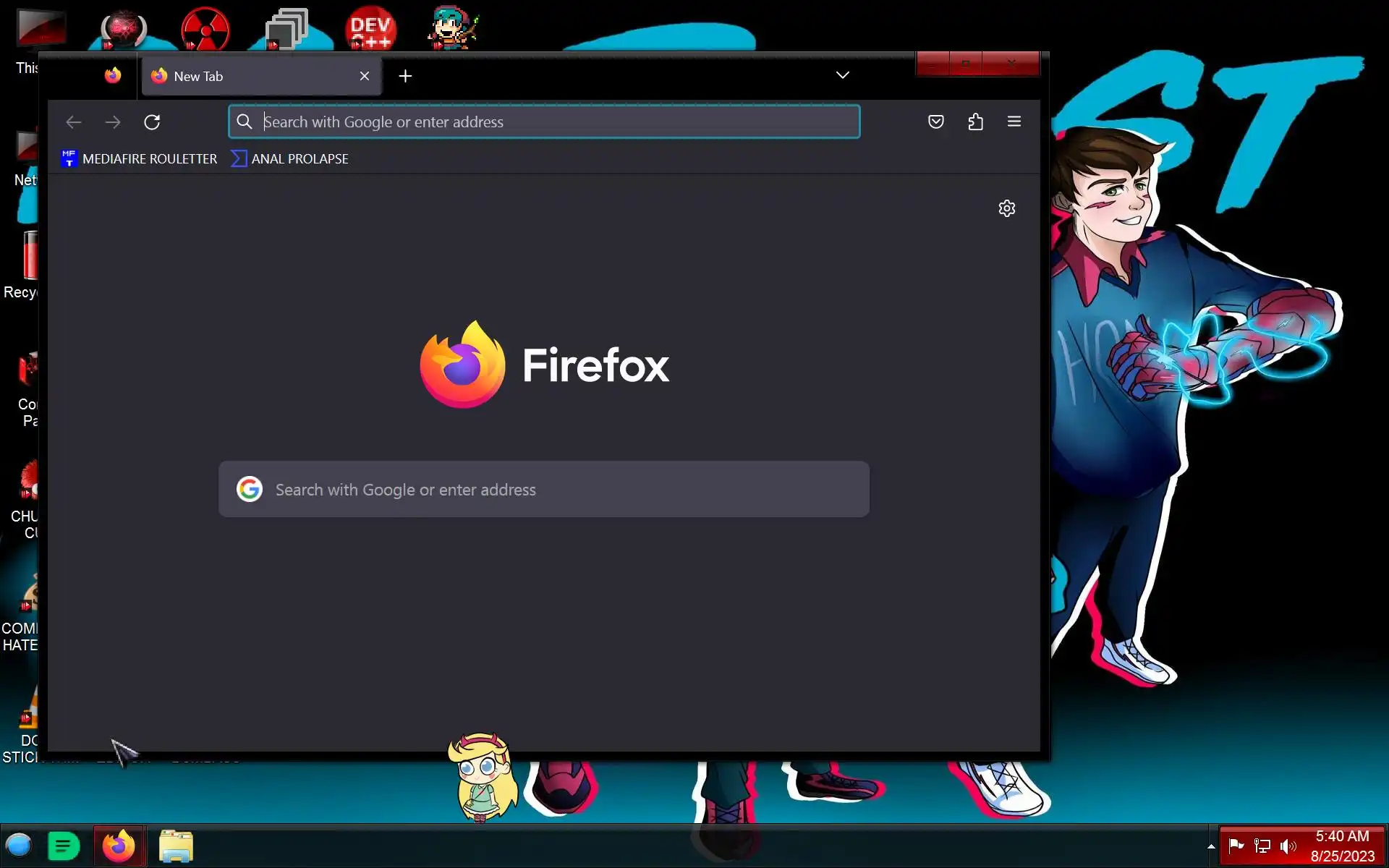Open File Explorer from taskbar
The width and height of the screenshot is (1389, 868).
point(176,846)
